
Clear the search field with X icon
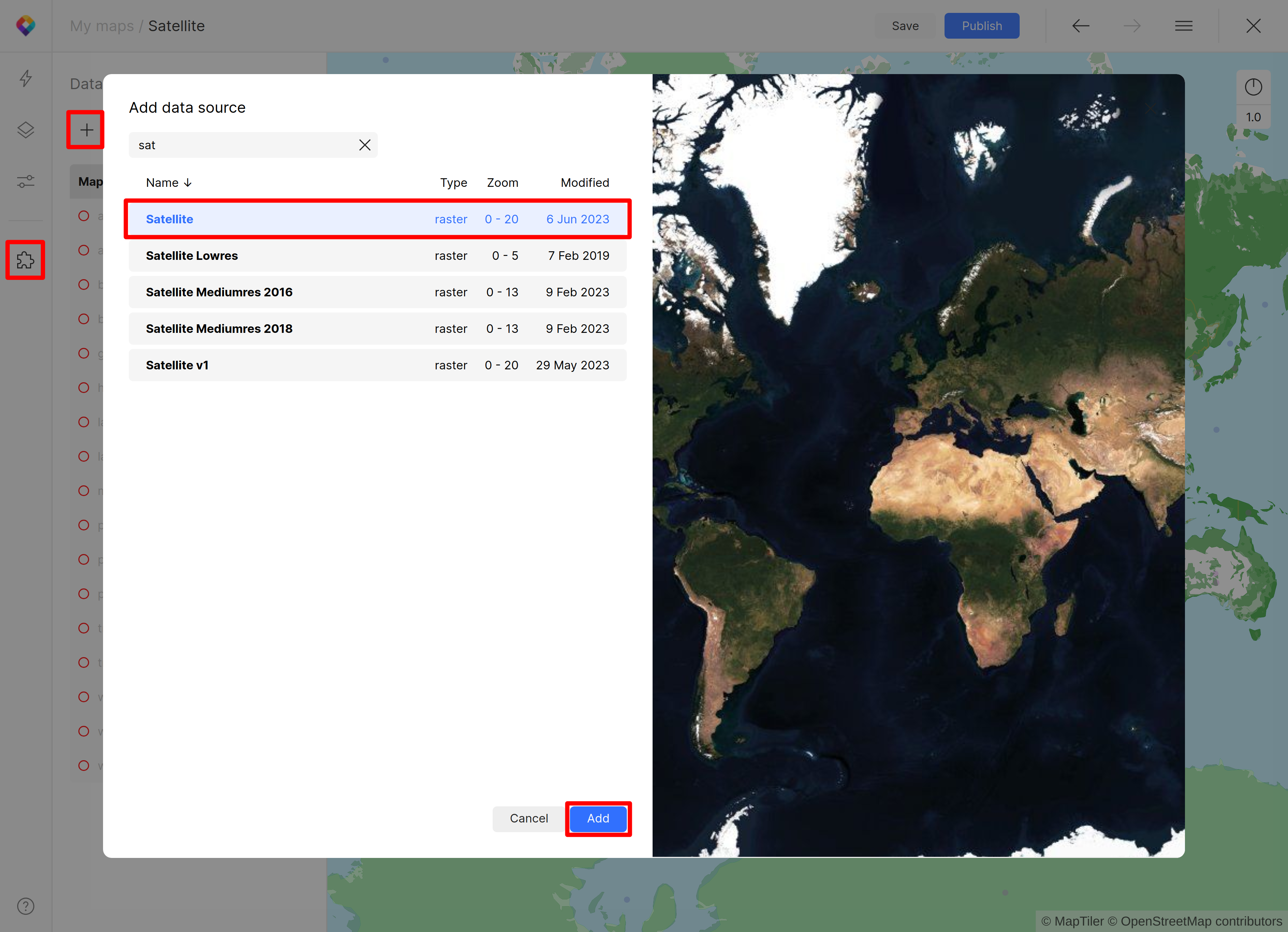coord(365,145)
